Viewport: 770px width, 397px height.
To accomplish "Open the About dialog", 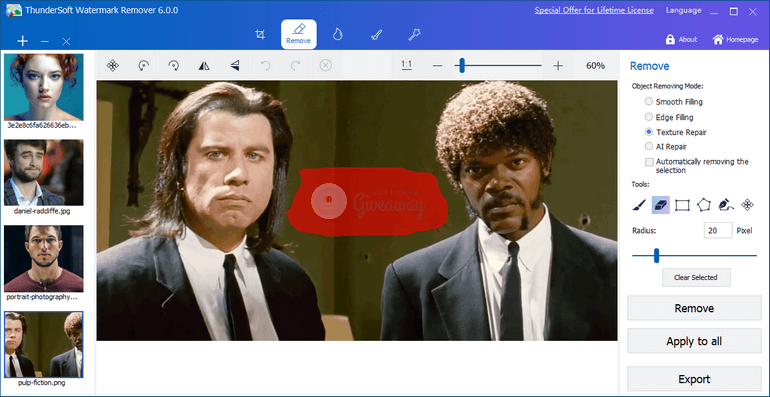I will click(x=681, y=40).
